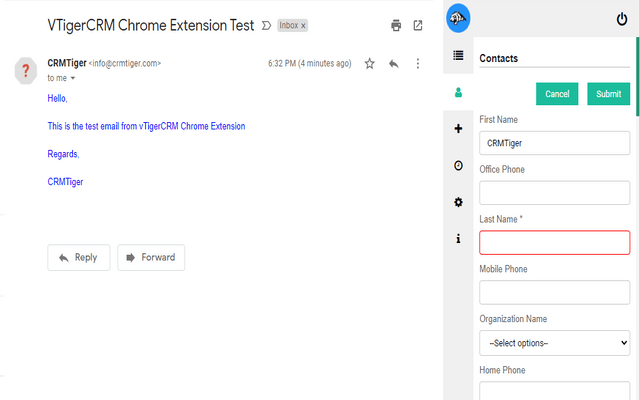
Task: Open the clock history sidebar icon
Action: coord(458,165)
